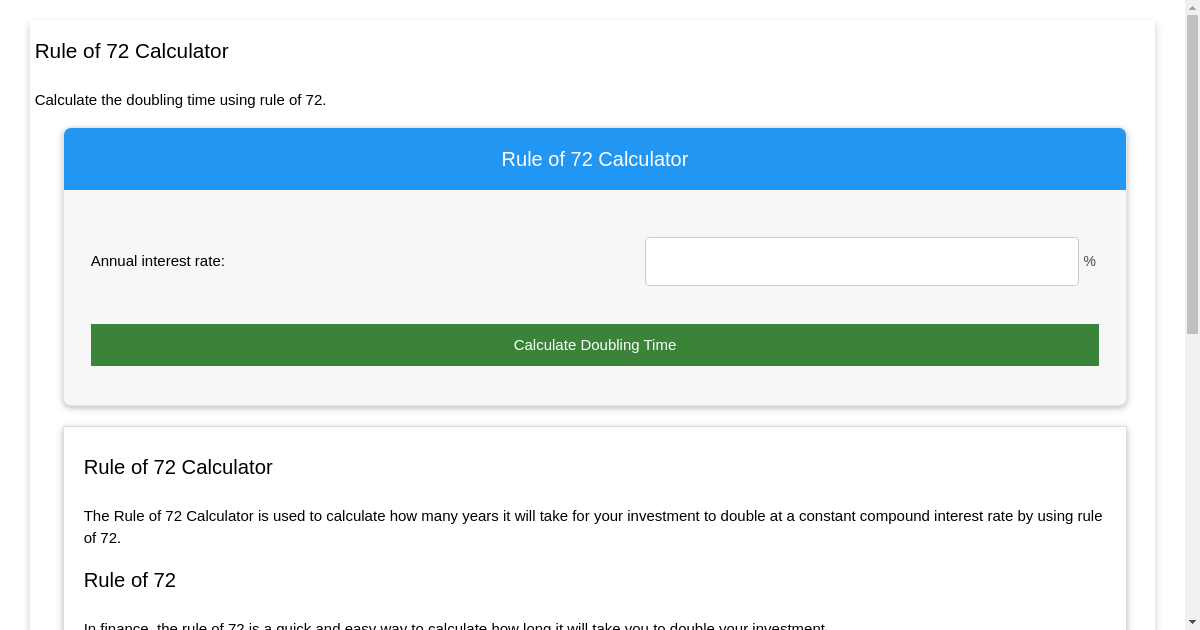Click the Rule of 72 subheading
1200x630 pixels.
point(129,580)
